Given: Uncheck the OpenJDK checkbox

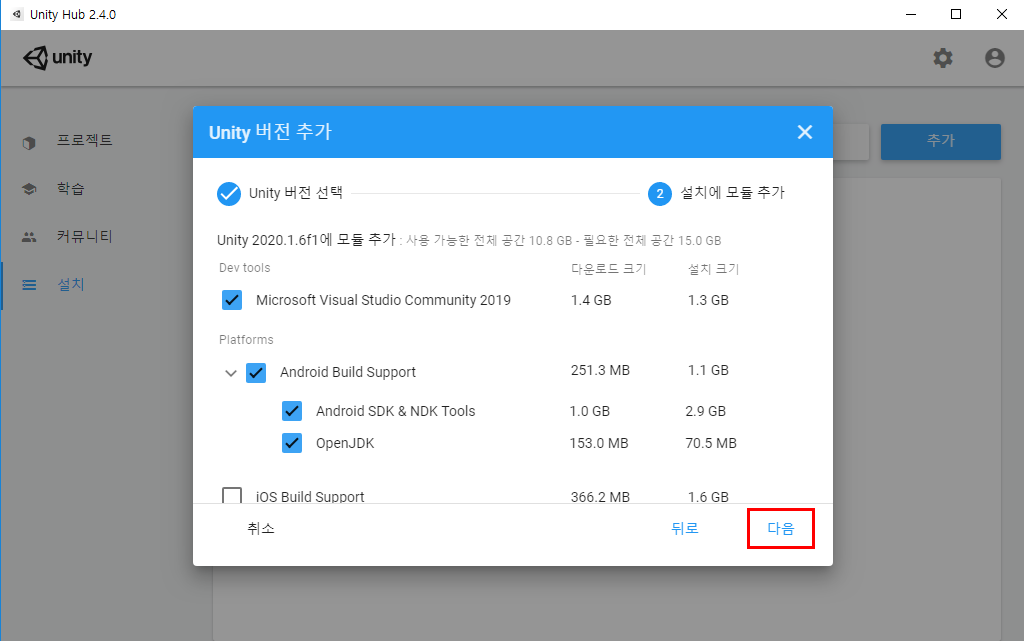Looking at the screenshot, I should tap(292, 443).
